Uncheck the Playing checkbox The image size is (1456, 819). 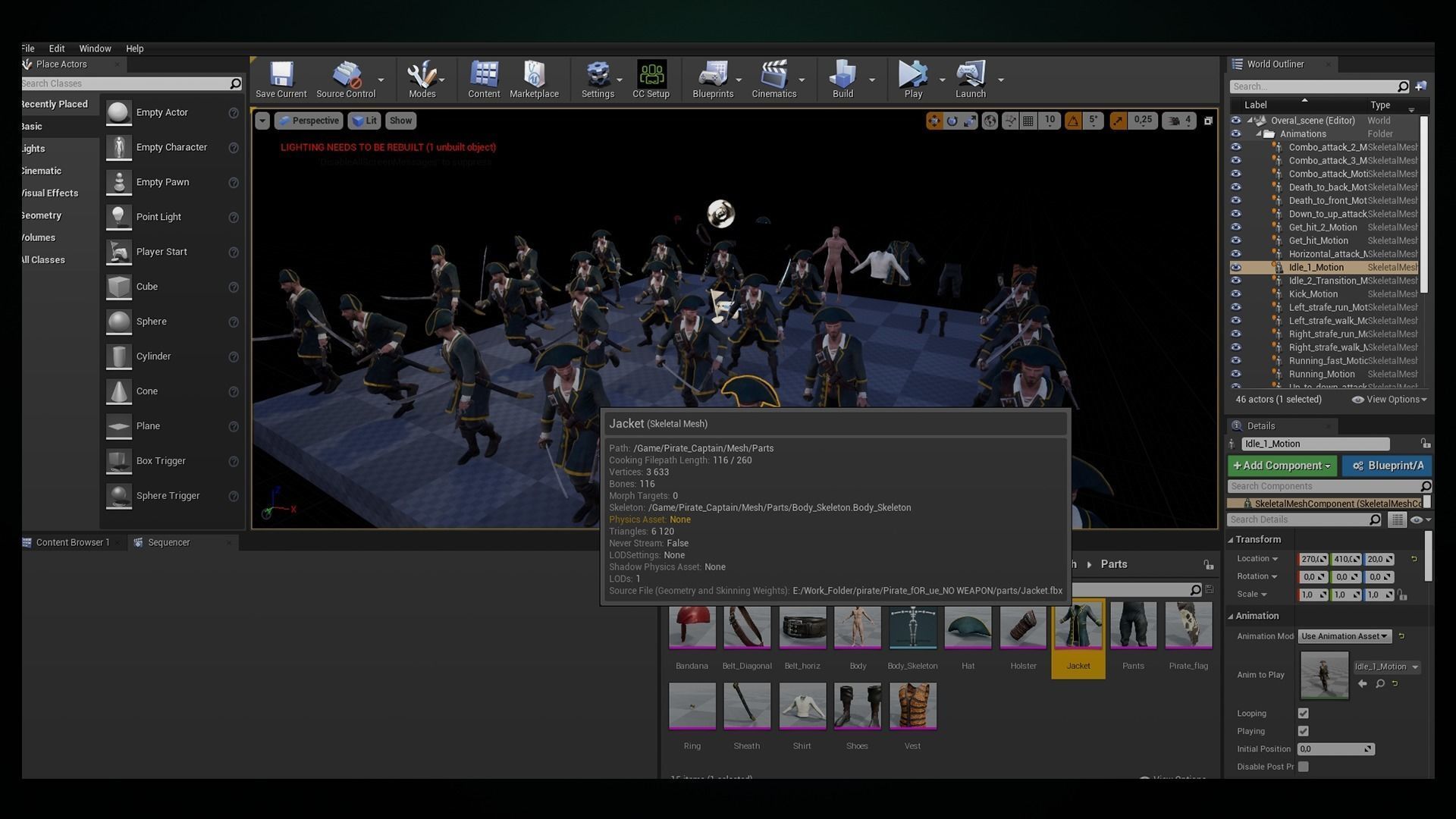[1303, 732]
